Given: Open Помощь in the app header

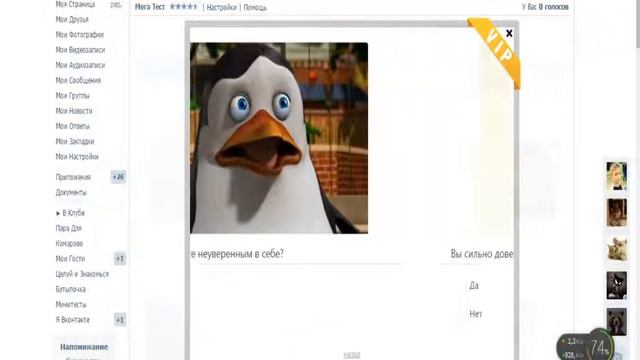Looking at the screenshot, I should click(255, 7).
